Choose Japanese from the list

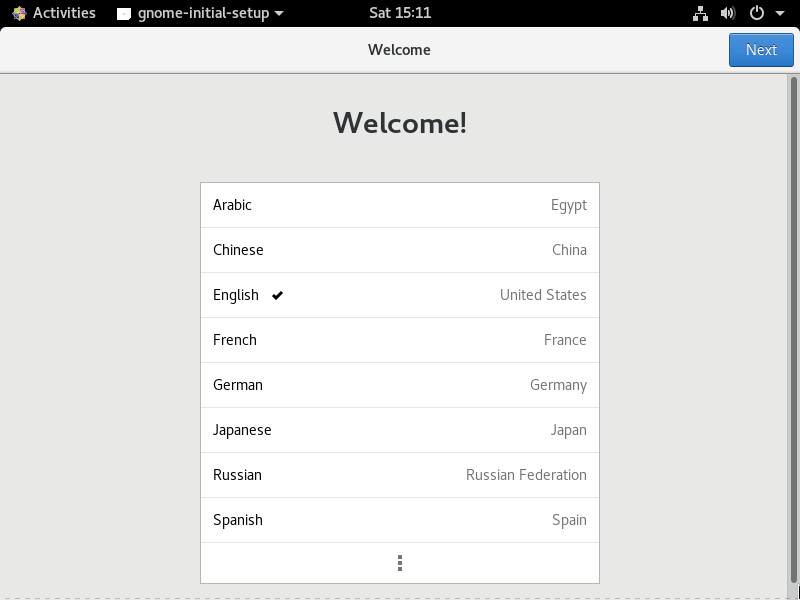coord(400,430)
